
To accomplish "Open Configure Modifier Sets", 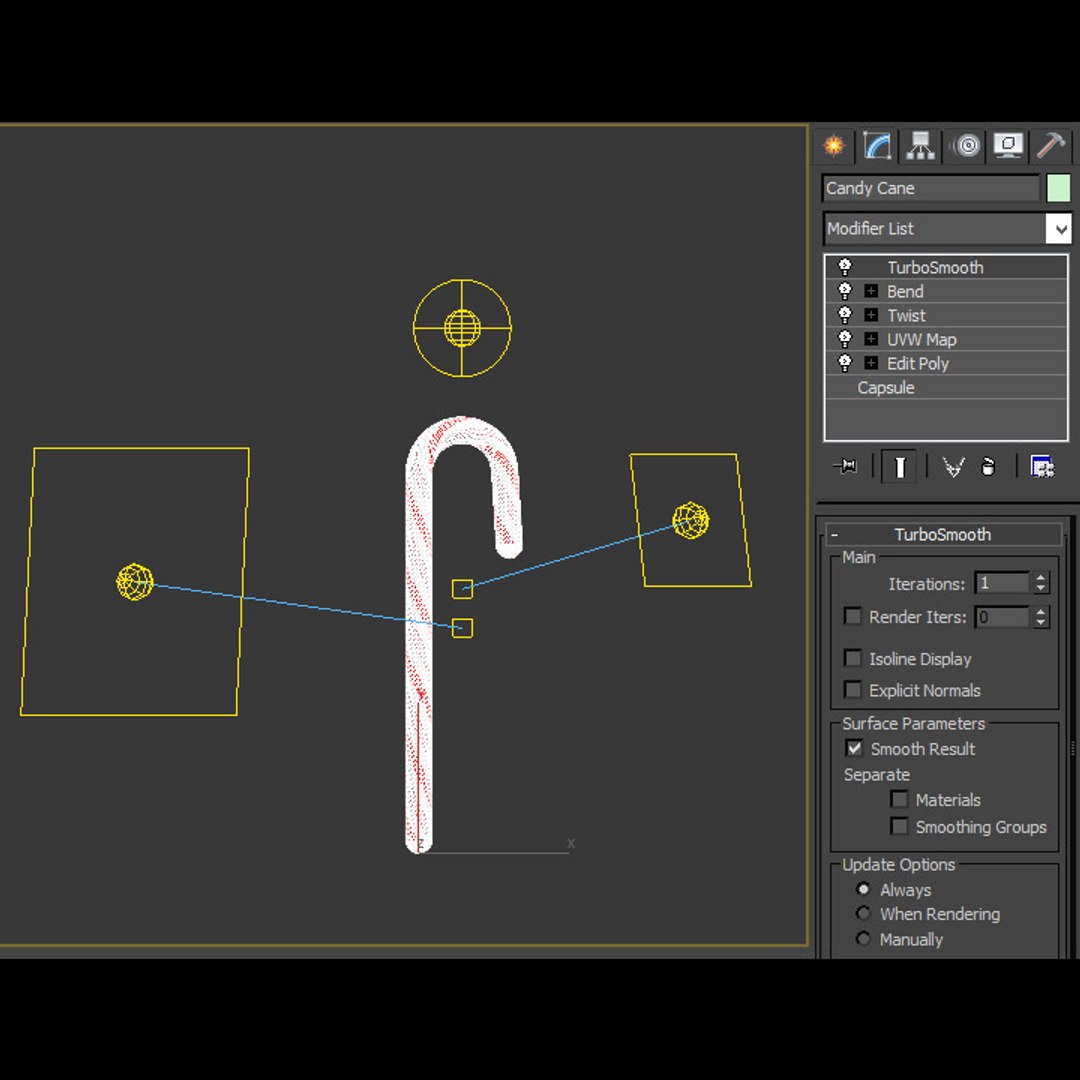I will coord(1042,467).
